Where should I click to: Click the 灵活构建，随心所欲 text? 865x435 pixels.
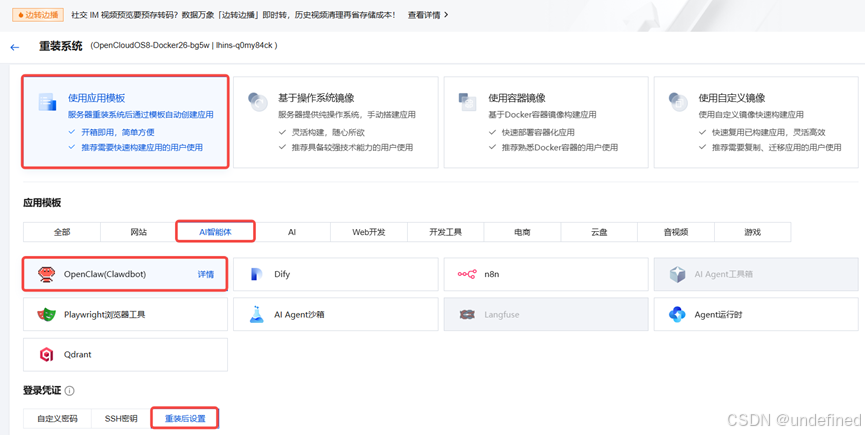tap(328, 132)
